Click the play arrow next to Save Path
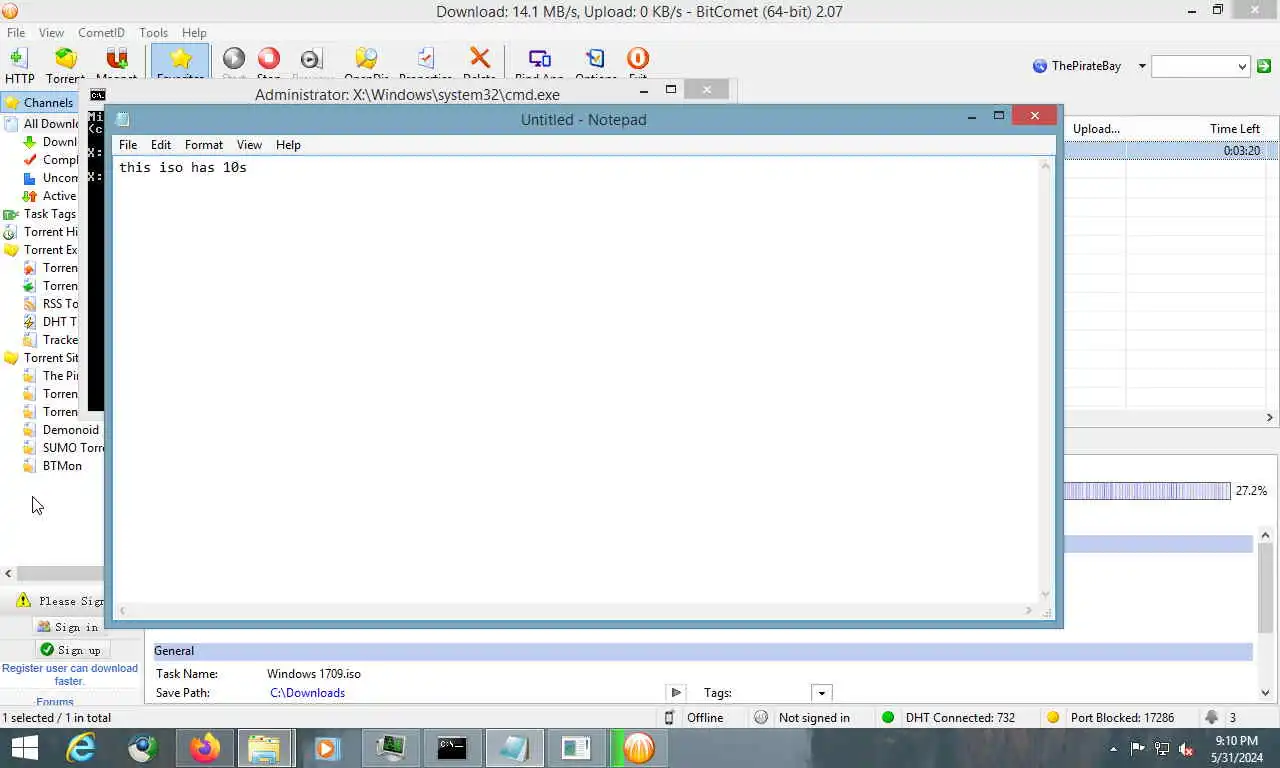 pyautogui.click(x=676, y=692)
